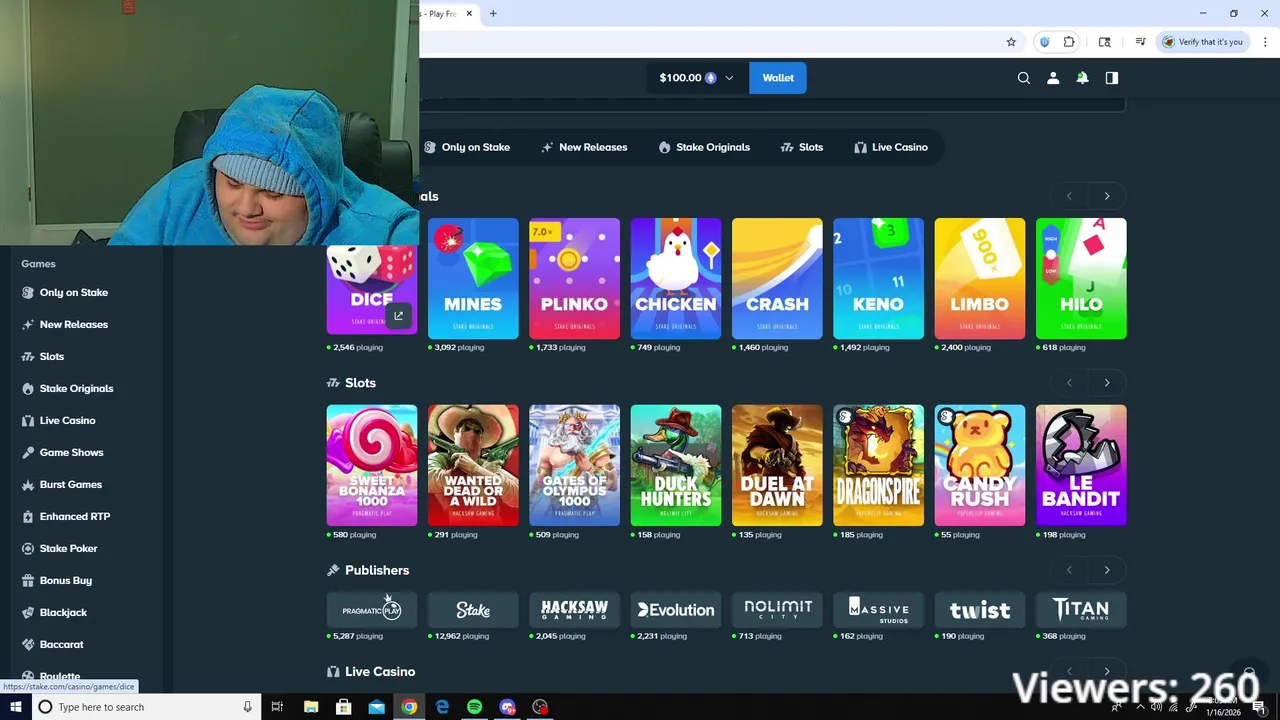1280x720 pixels.
Task: Open the Dice game tile
Action: tap(372, 290)
